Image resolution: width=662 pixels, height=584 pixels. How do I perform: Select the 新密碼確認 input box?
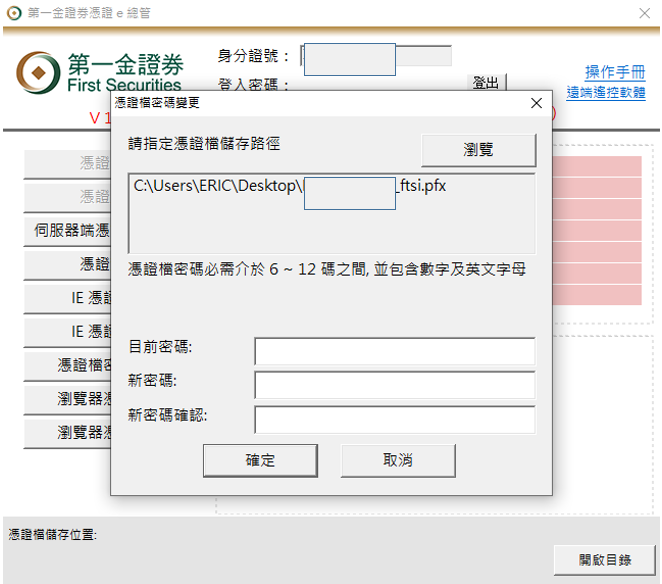point(394,419)
